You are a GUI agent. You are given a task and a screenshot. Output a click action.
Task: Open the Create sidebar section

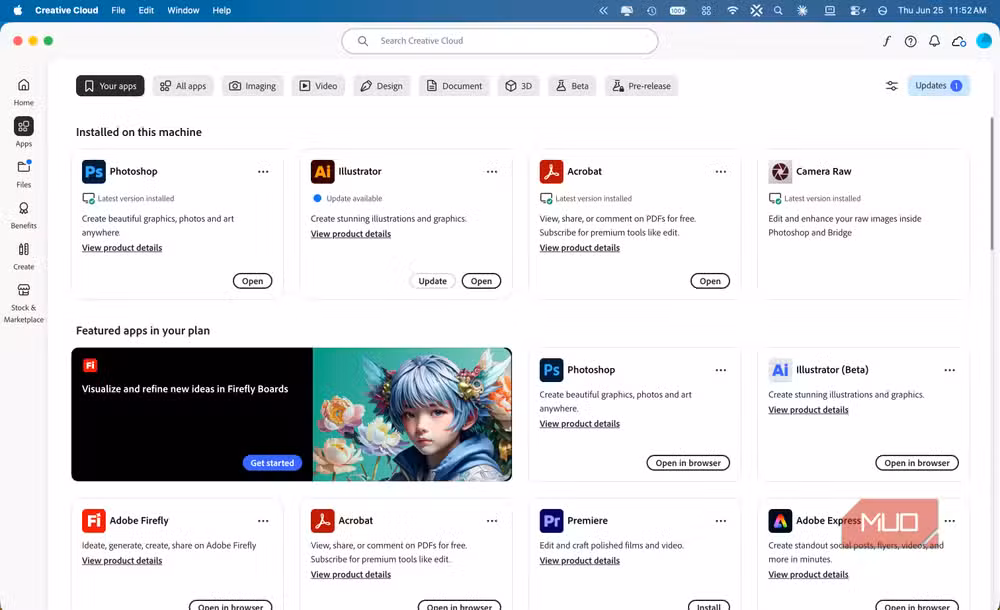[x=24, y=256]
